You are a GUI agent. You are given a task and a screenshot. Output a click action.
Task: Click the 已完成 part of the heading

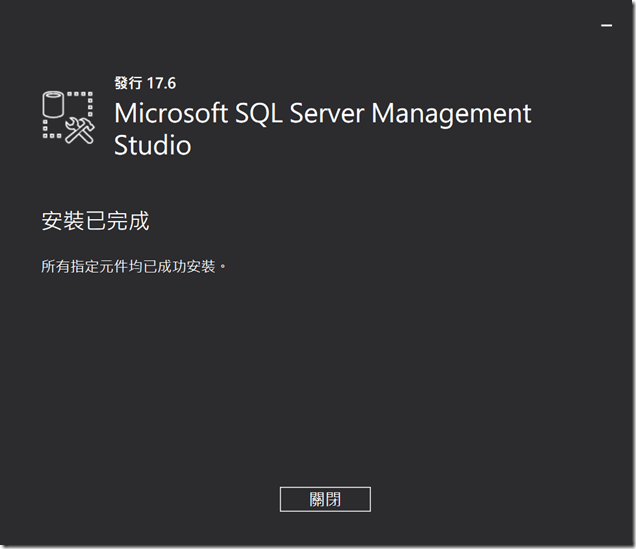[117, 221]
